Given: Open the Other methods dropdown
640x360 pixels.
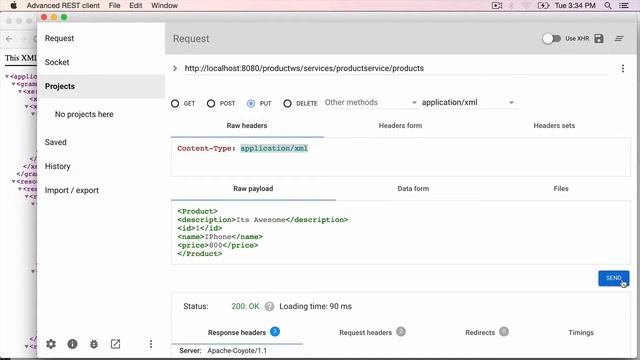Looking at the screenshot, I should coord(371,102).
